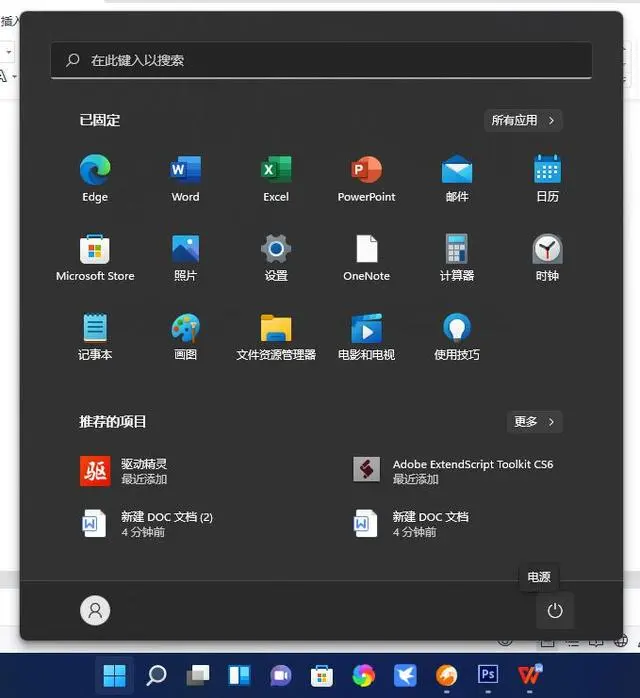The height and width of the screenshot is (698, 640).
Task: Click the user account avatar
Action: (x=95, y=610)
